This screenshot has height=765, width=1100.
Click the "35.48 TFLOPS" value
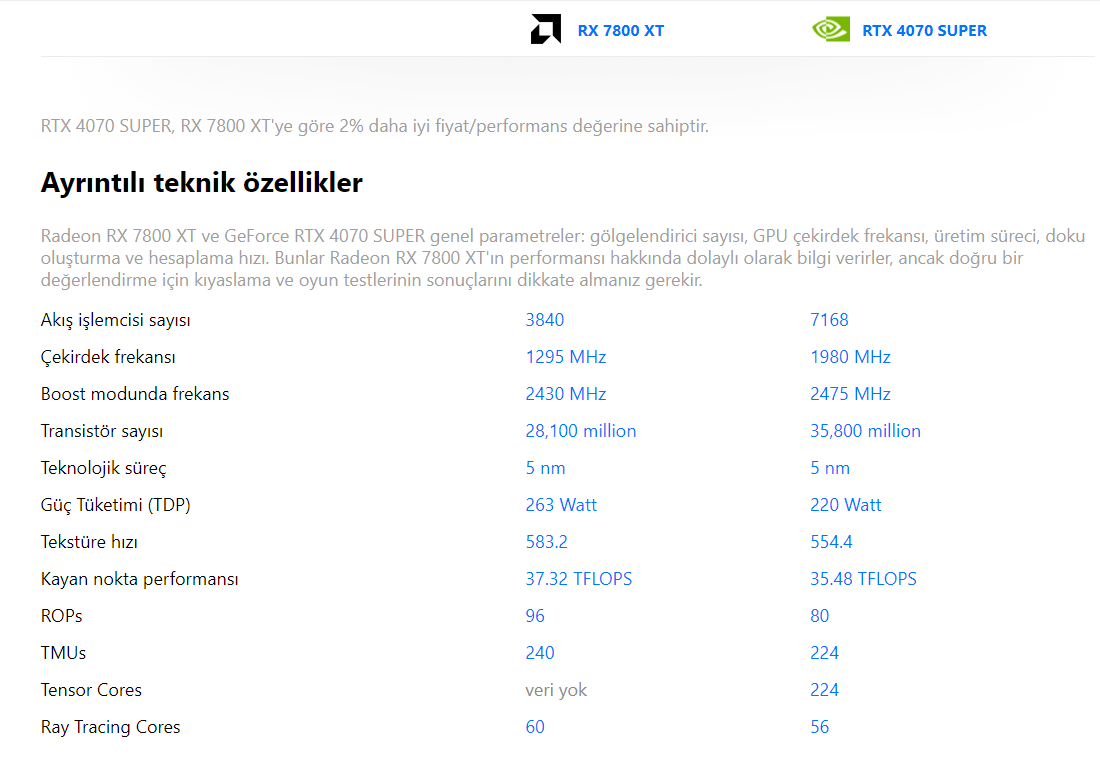tap(864, 580)
